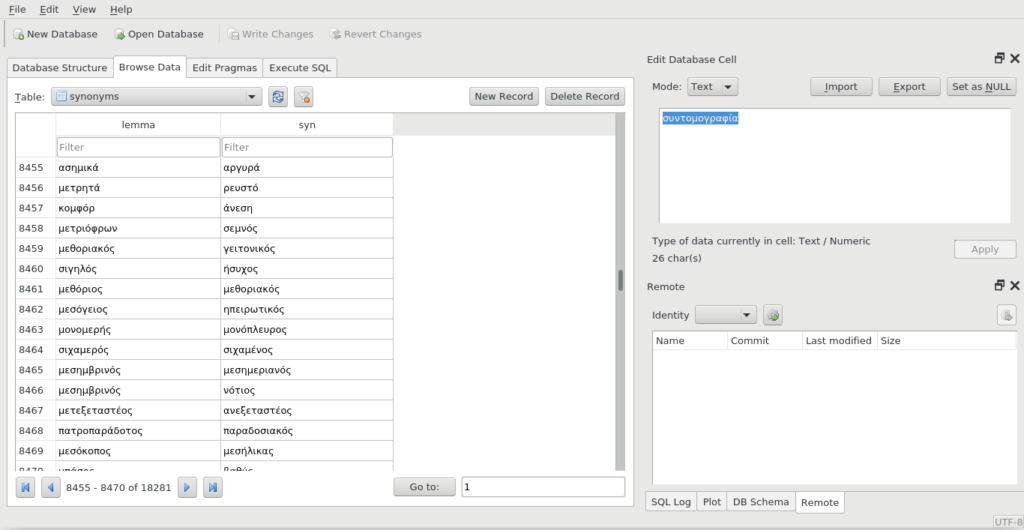1024x530 pixels.
Task: Select cell μονόπλευρος in syn column
Action: tap(307, 330)
